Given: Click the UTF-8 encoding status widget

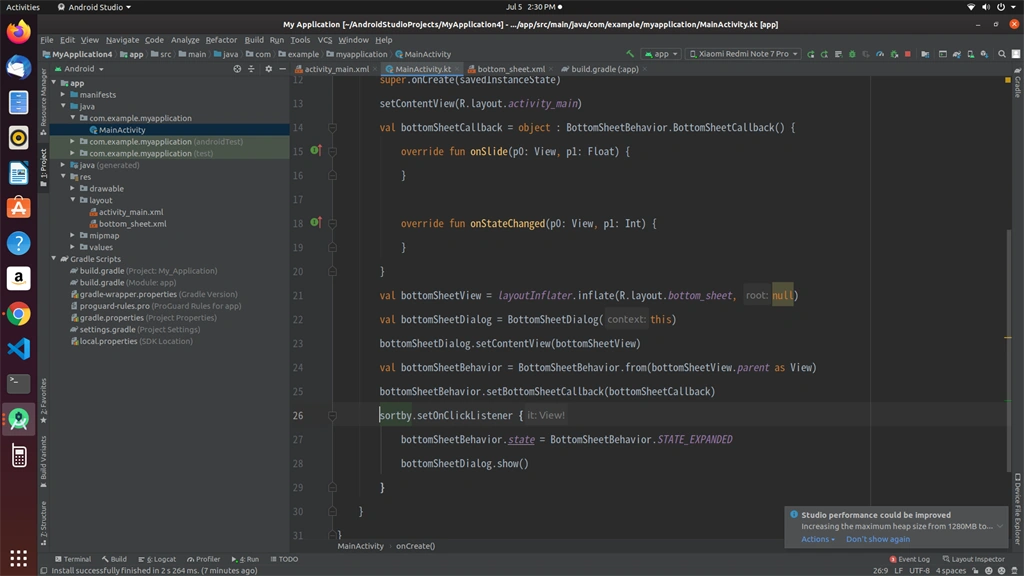Looking at the screenshot, I should point(920,571).
